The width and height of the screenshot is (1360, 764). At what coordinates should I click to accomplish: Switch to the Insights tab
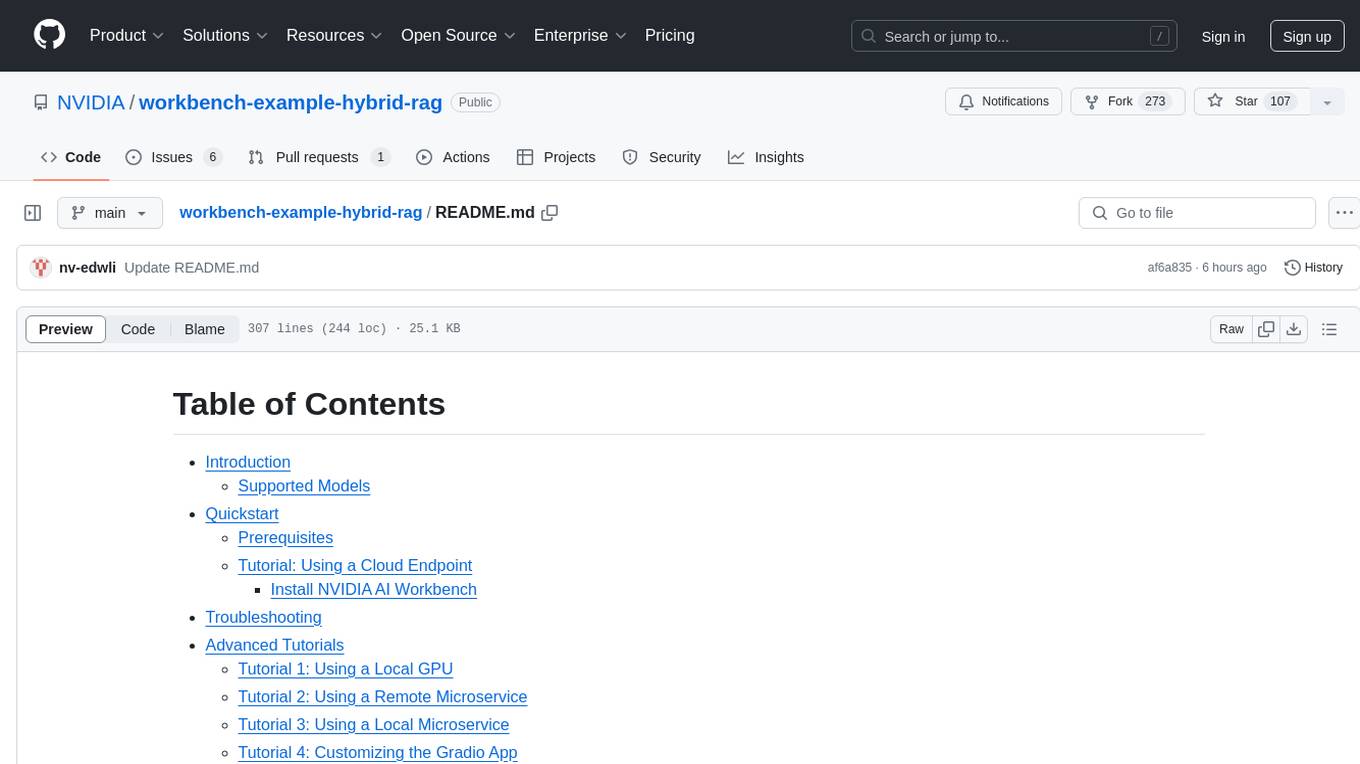pos(766,157)
